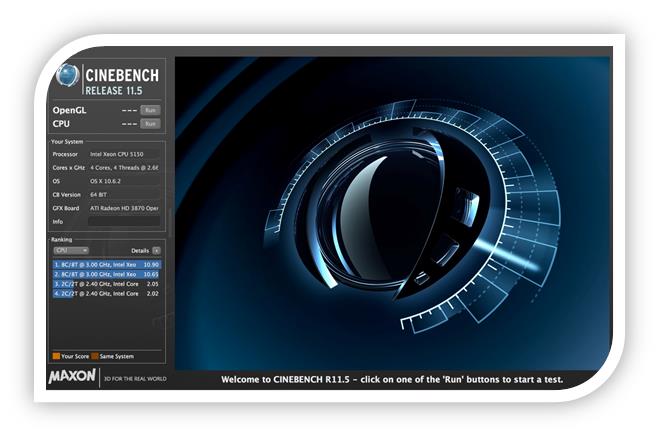
Task: Run the CPU benchmark test
Action: pos(149,124)
